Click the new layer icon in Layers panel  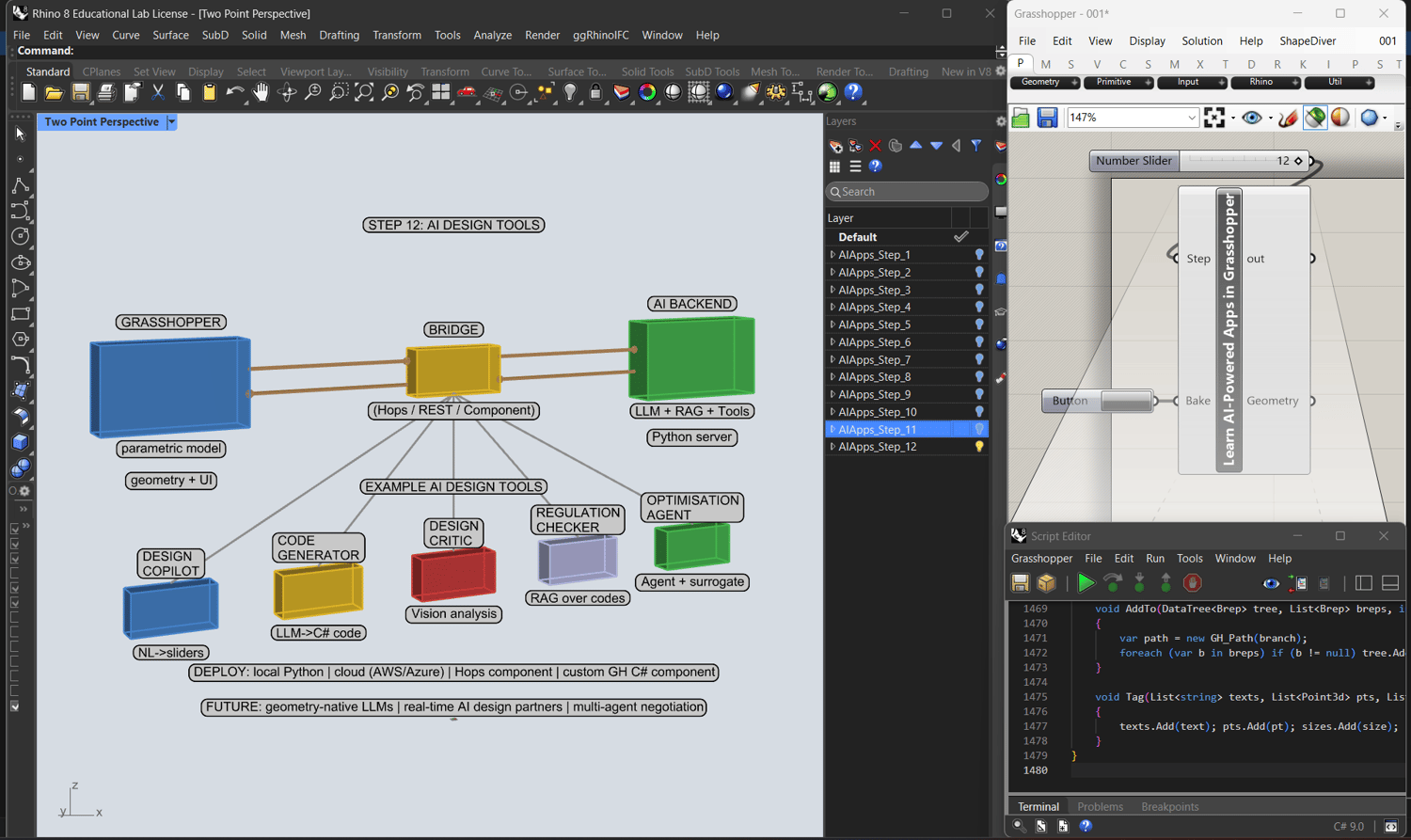[835, 146]
